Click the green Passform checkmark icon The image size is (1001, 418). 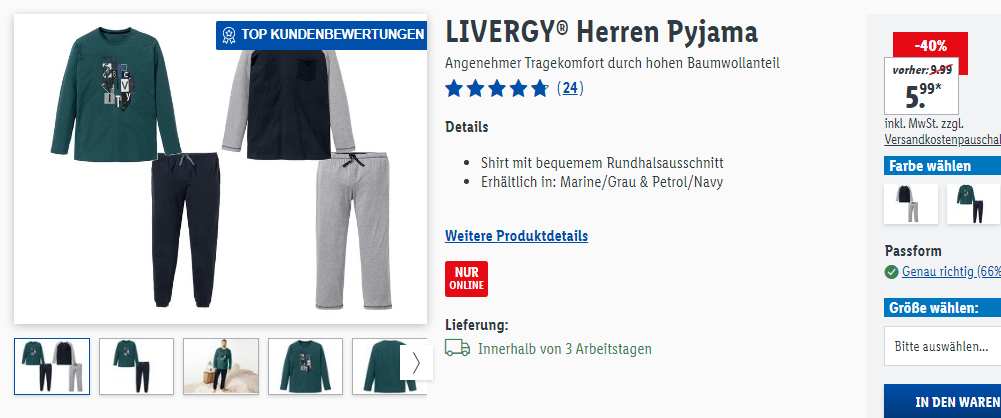891,272
